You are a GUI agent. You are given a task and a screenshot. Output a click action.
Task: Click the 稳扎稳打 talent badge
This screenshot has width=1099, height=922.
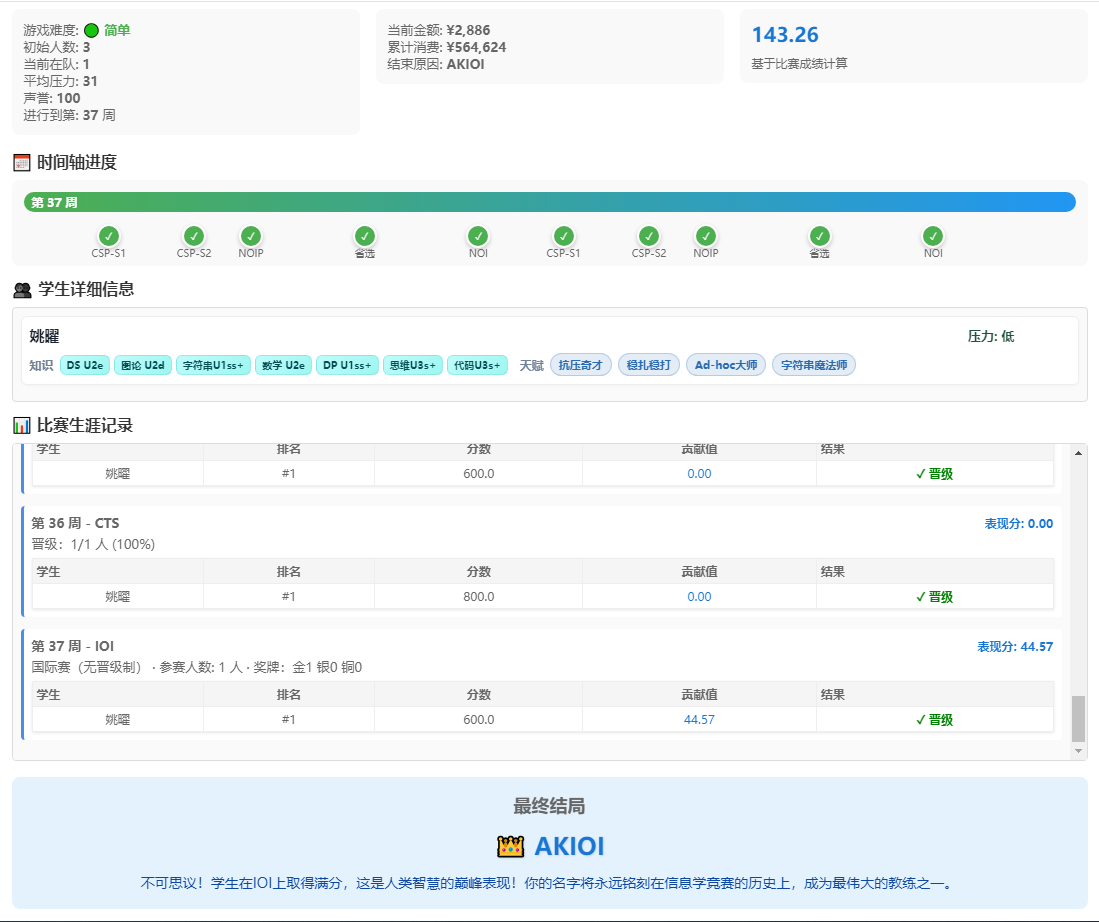tap(649, 365)
